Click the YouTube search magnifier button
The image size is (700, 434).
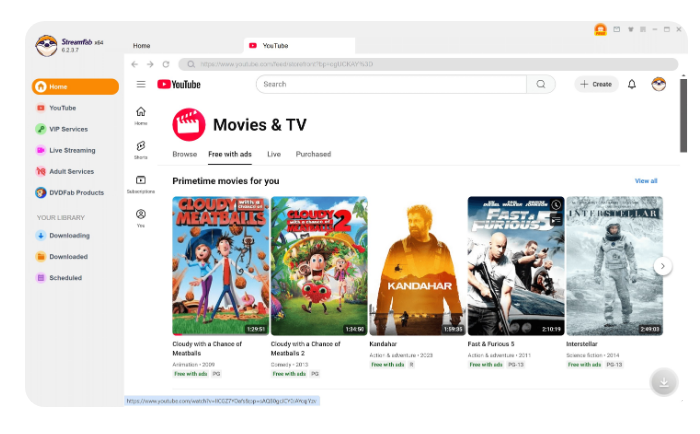(x=541, y=84)
